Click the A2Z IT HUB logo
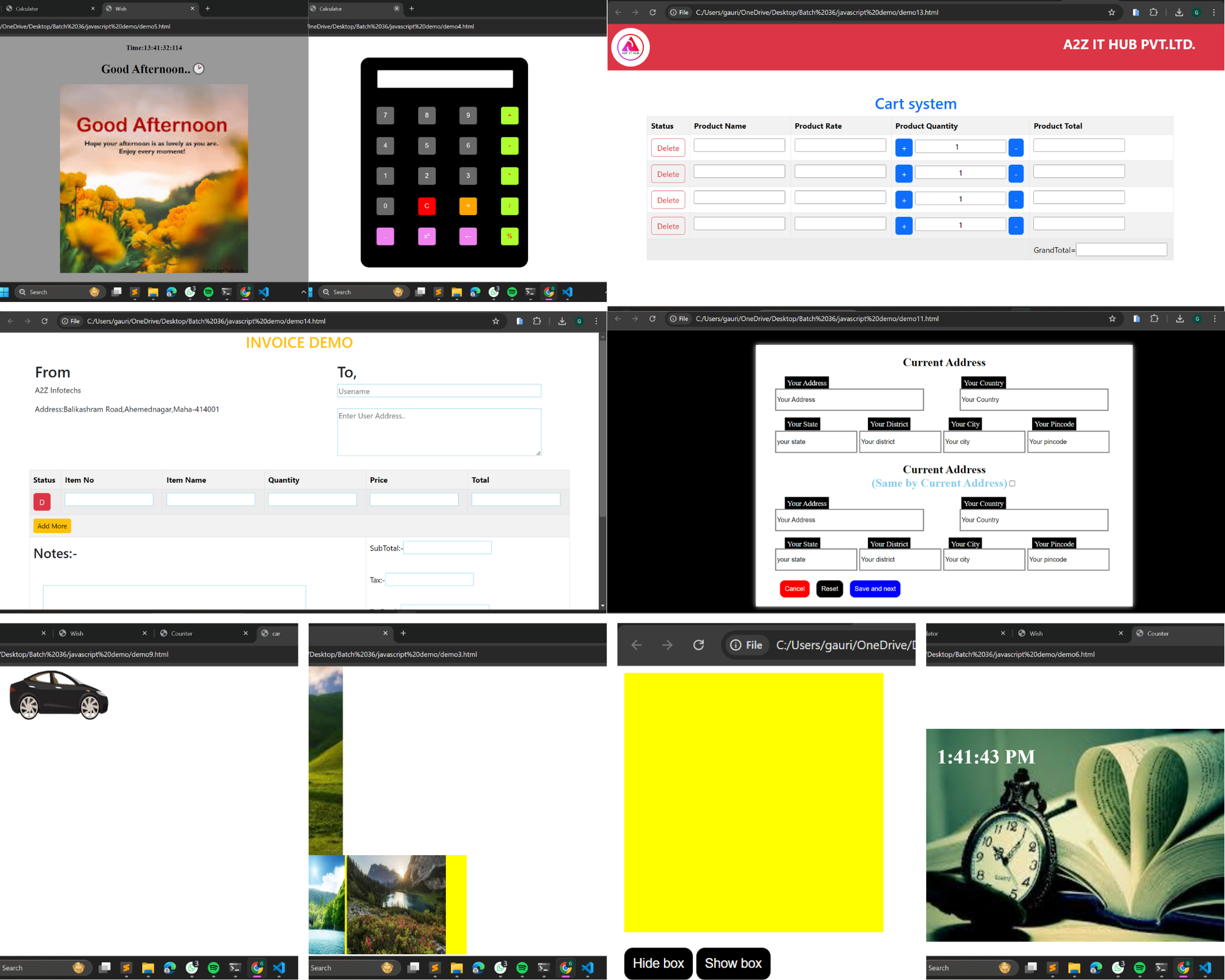Image resolution: width=1225 pixels, height=980 pixels. 630,47
